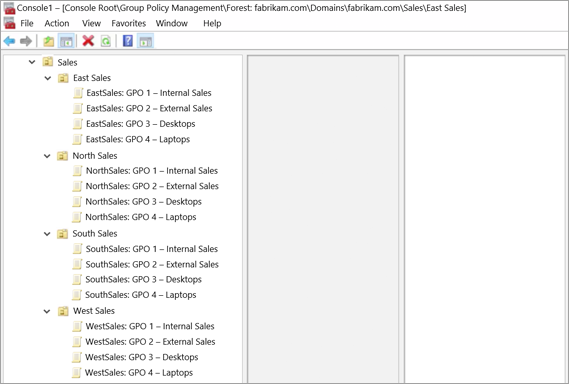This screenshot has height=384, width=569.
Task: Toggle the Show/Hide Action Pane icon
Action: coord(146,41)
